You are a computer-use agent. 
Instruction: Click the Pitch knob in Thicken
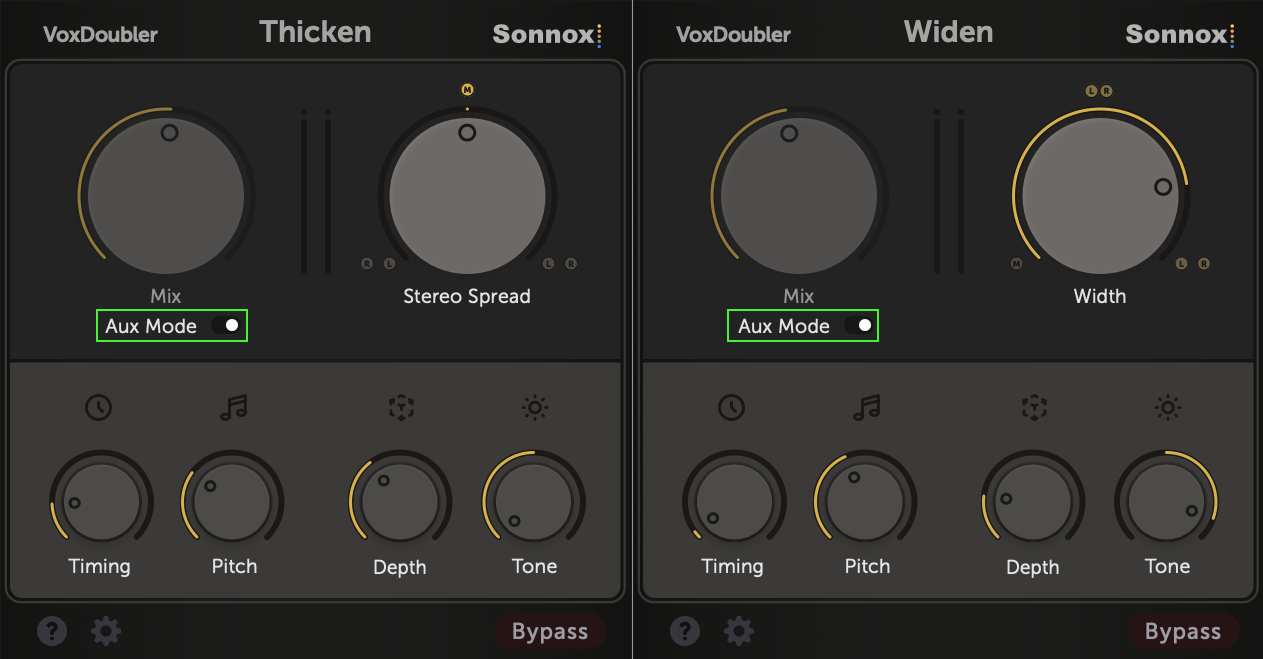(232, 501)
